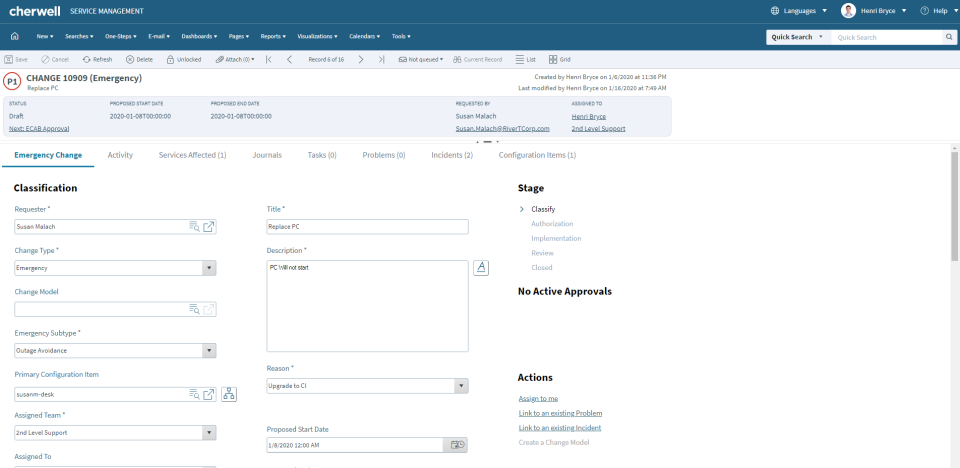The width and height of the screenshot is (960, 468).
Task: Open the Searches menu
Action: 79,37
